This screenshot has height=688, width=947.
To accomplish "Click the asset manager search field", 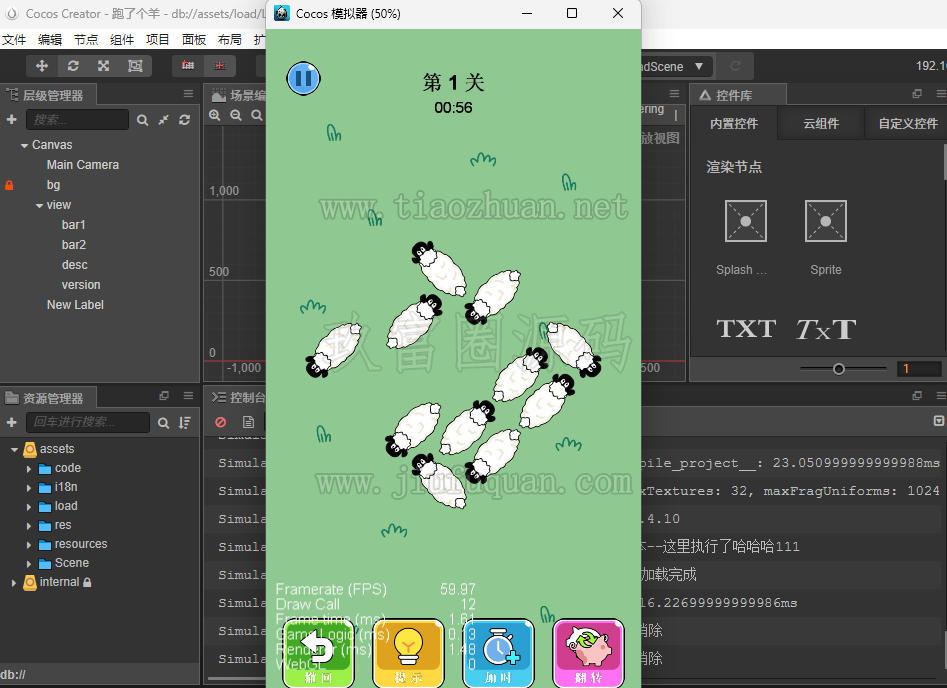I will pyautogui.click(x=88, y=422).
